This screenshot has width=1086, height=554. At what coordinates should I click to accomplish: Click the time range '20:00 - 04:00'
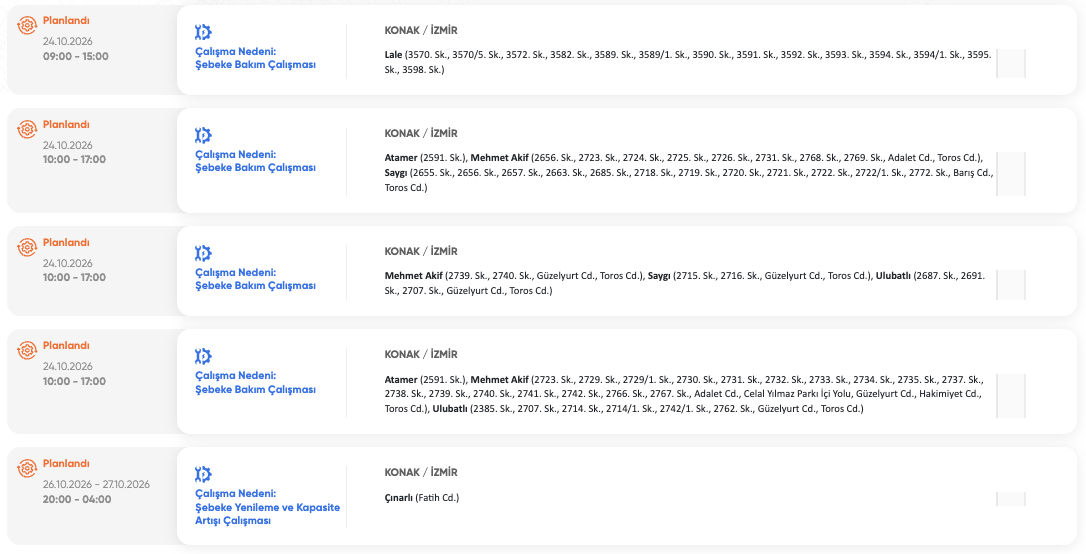pyautogui.click(x=77, y=499)
